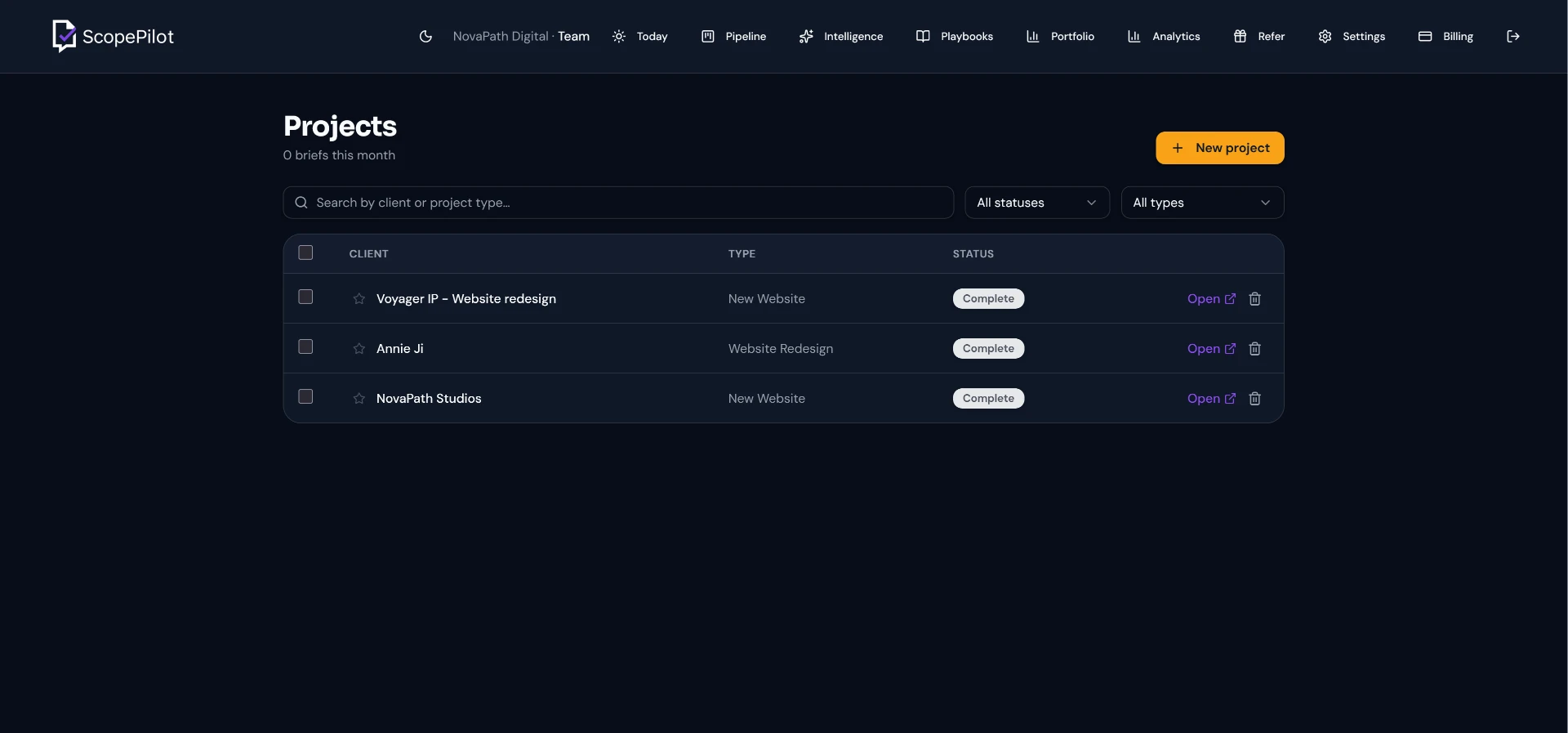This screenshot has width=1568, height=733.
Task: Select the Annie Ji project checkbox
Action: [x=305, y=346]
